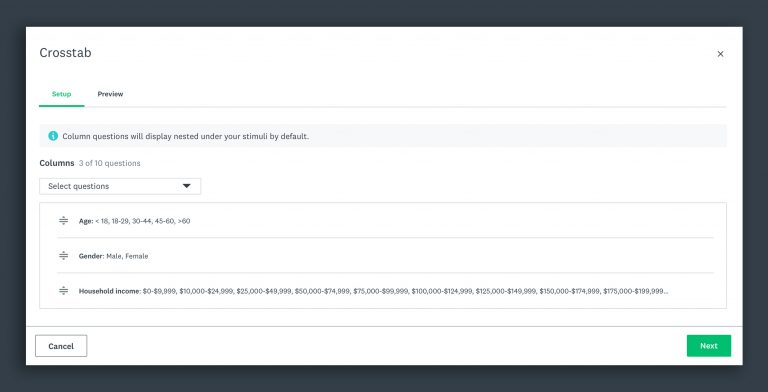768x392 pixels.
Task: Grab the reorder handle beside Age
Action: 64,220
